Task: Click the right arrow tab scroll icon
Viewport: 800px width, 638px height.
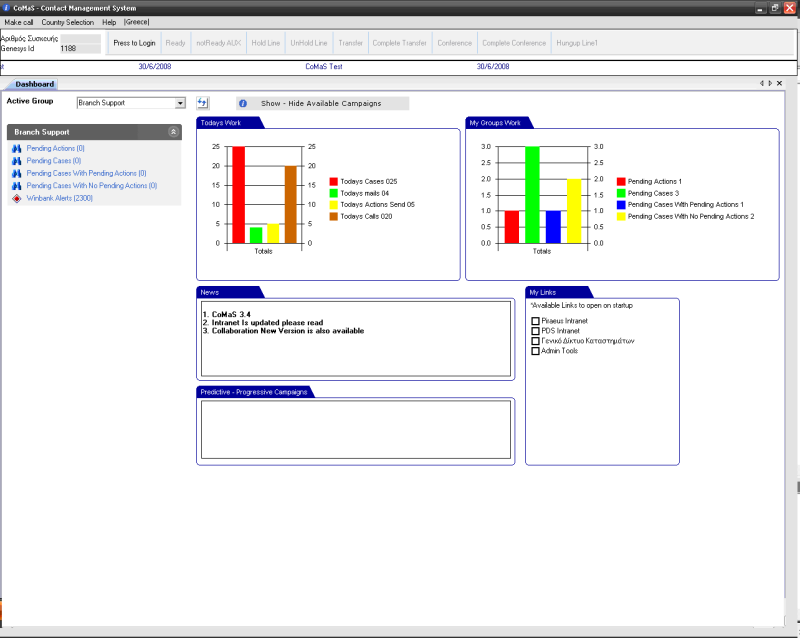Action: (x=770, y=83)
